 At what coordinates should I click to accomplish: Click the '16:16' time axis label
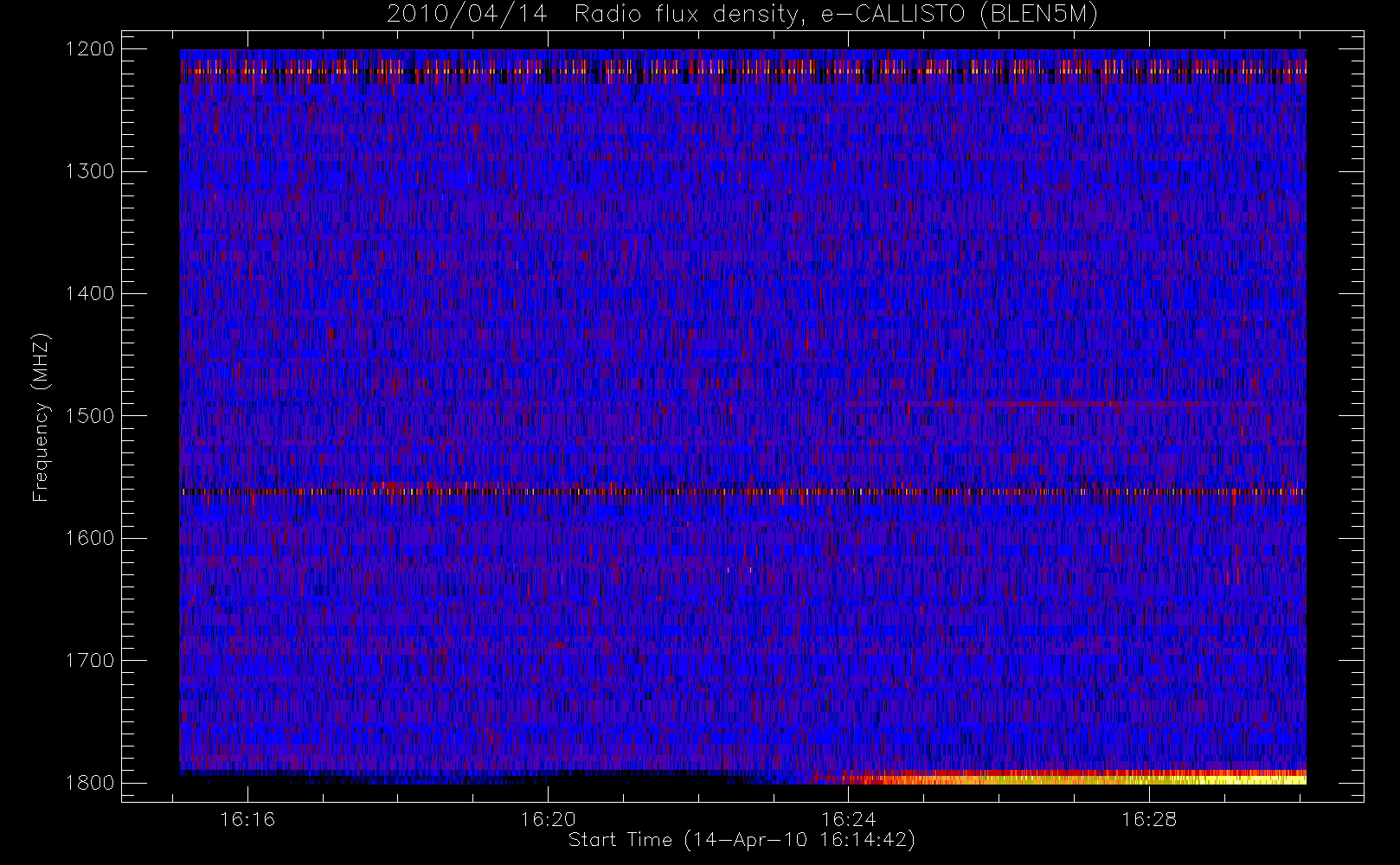click(x=247, y=818)
